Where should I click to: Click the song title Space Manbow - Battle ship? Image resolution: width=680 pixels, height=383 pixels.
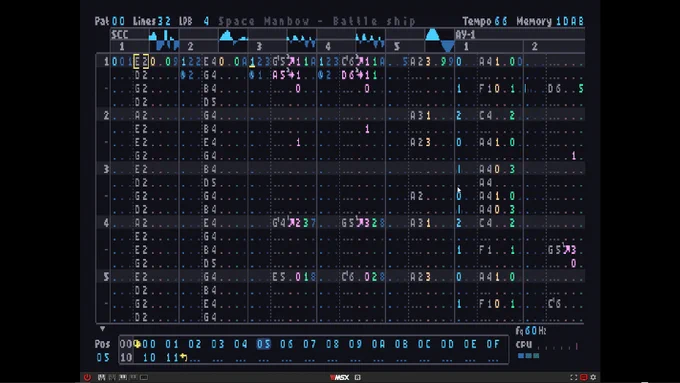point(317,21)
